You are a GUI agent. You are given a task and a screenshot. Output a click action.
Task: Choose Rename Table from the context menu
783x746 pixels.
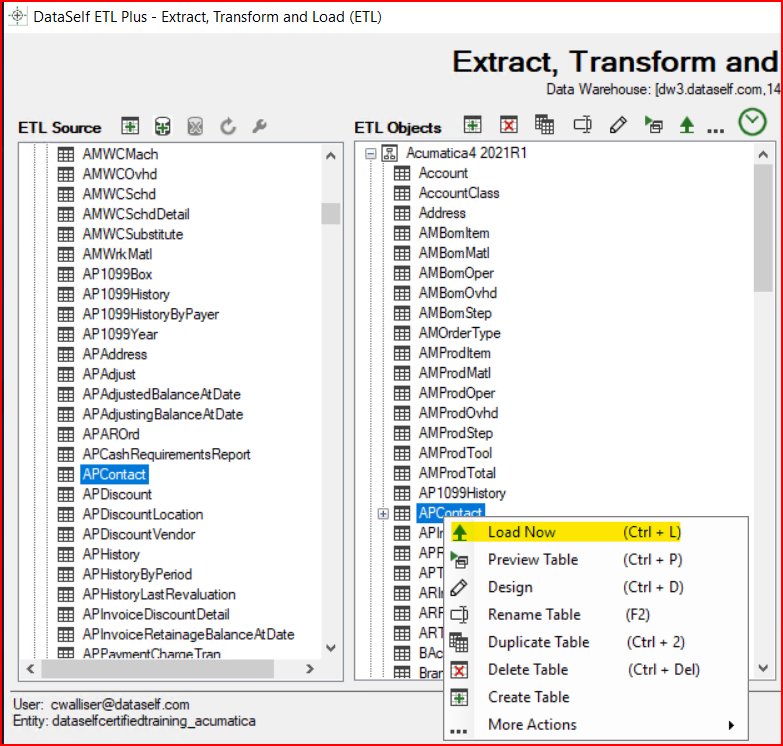(533, 615)
